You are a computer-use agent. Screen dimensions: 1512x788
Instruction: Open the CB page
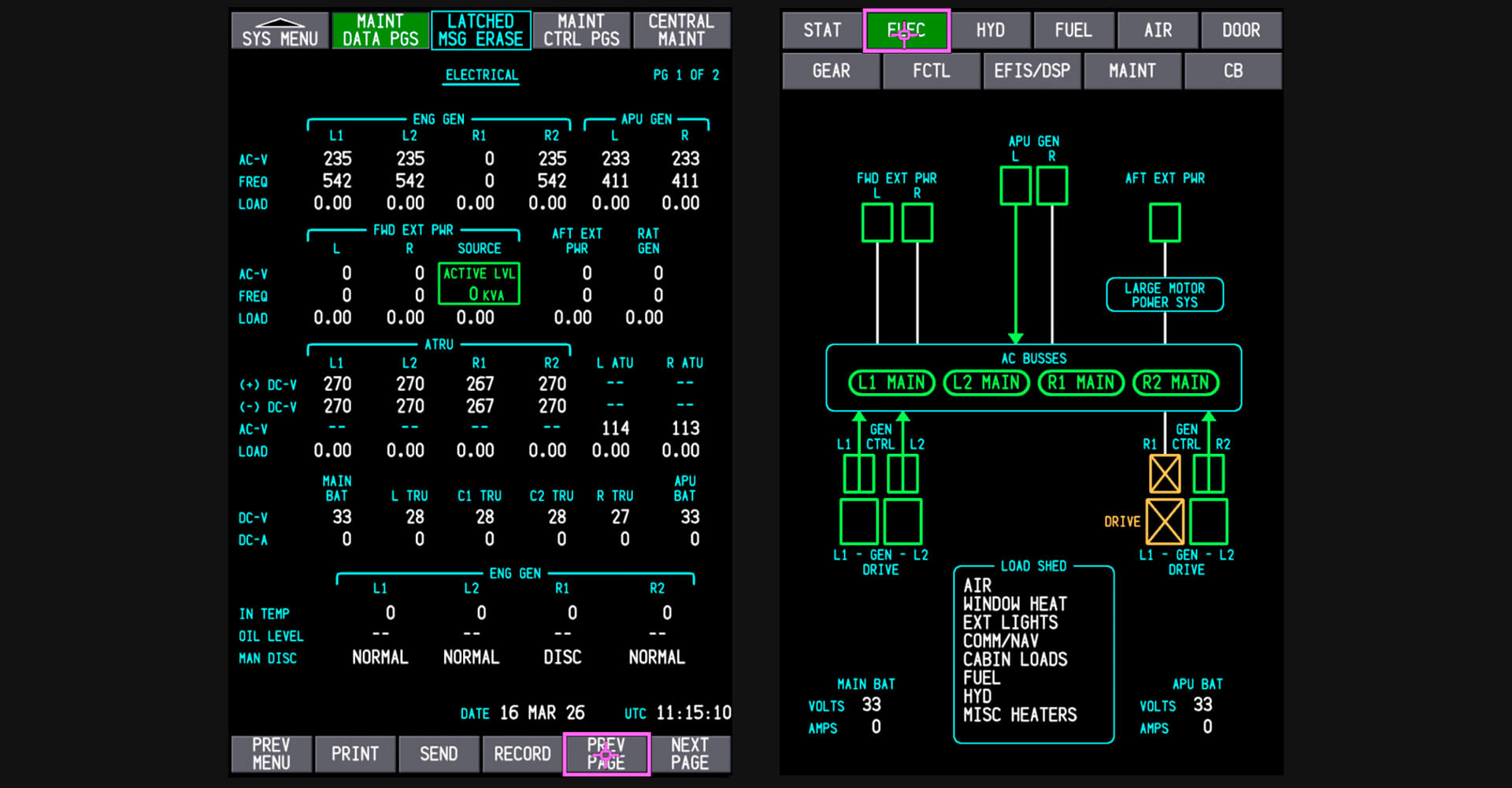pos(1233,71)
